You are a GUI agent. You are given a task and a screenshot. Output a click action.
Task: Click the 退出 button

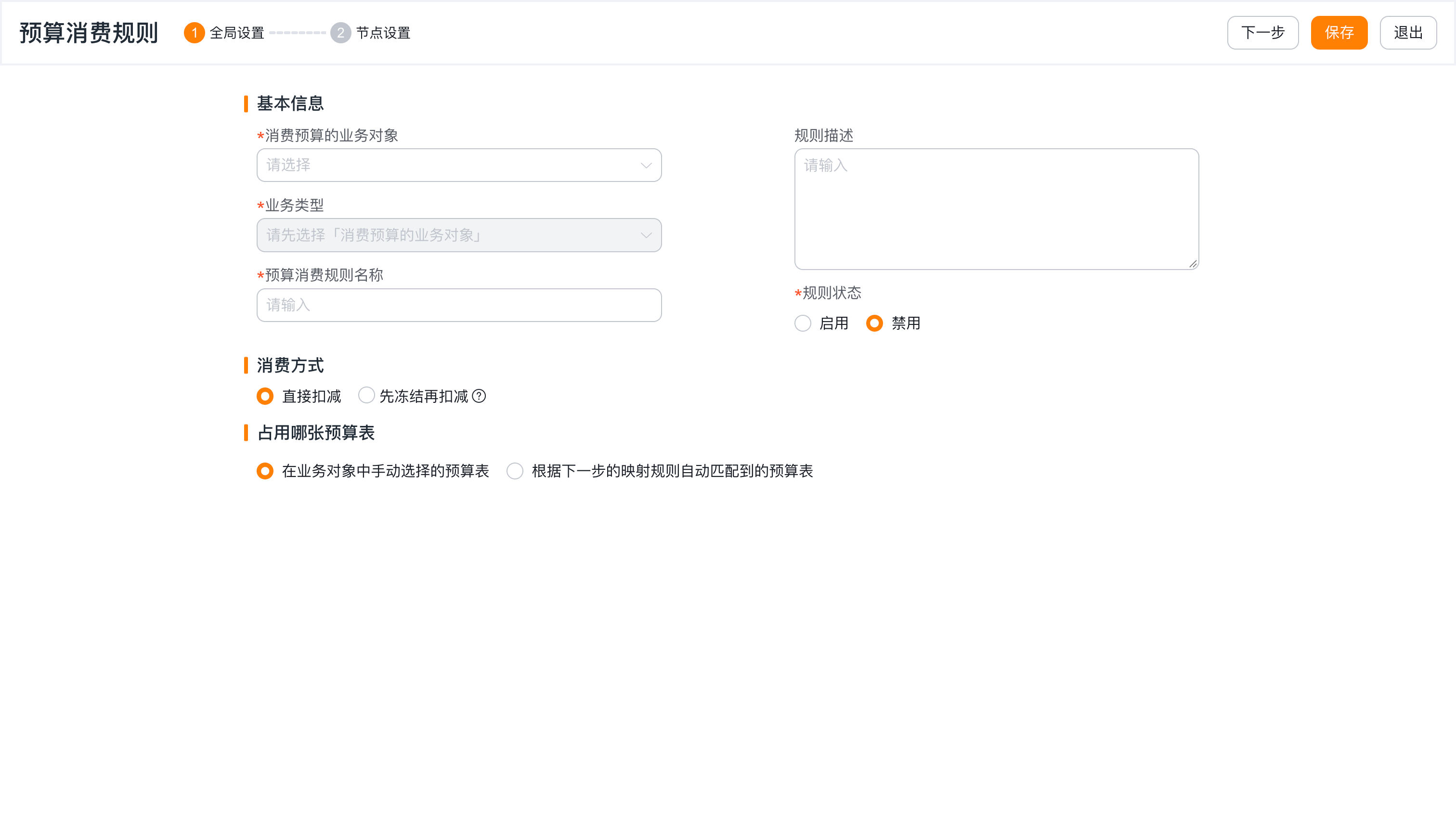coord(1408,33)
